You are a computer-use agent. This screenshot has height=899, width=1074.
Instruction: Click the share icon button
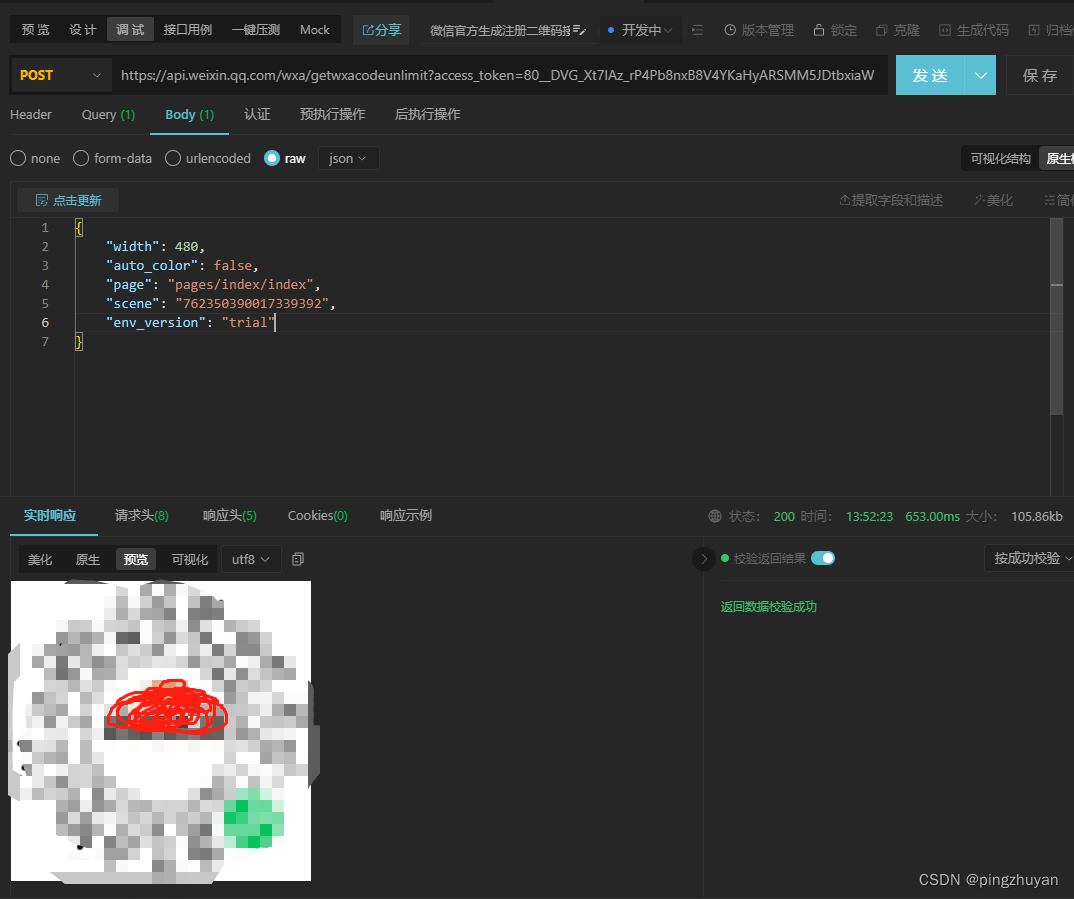(382, 30)
